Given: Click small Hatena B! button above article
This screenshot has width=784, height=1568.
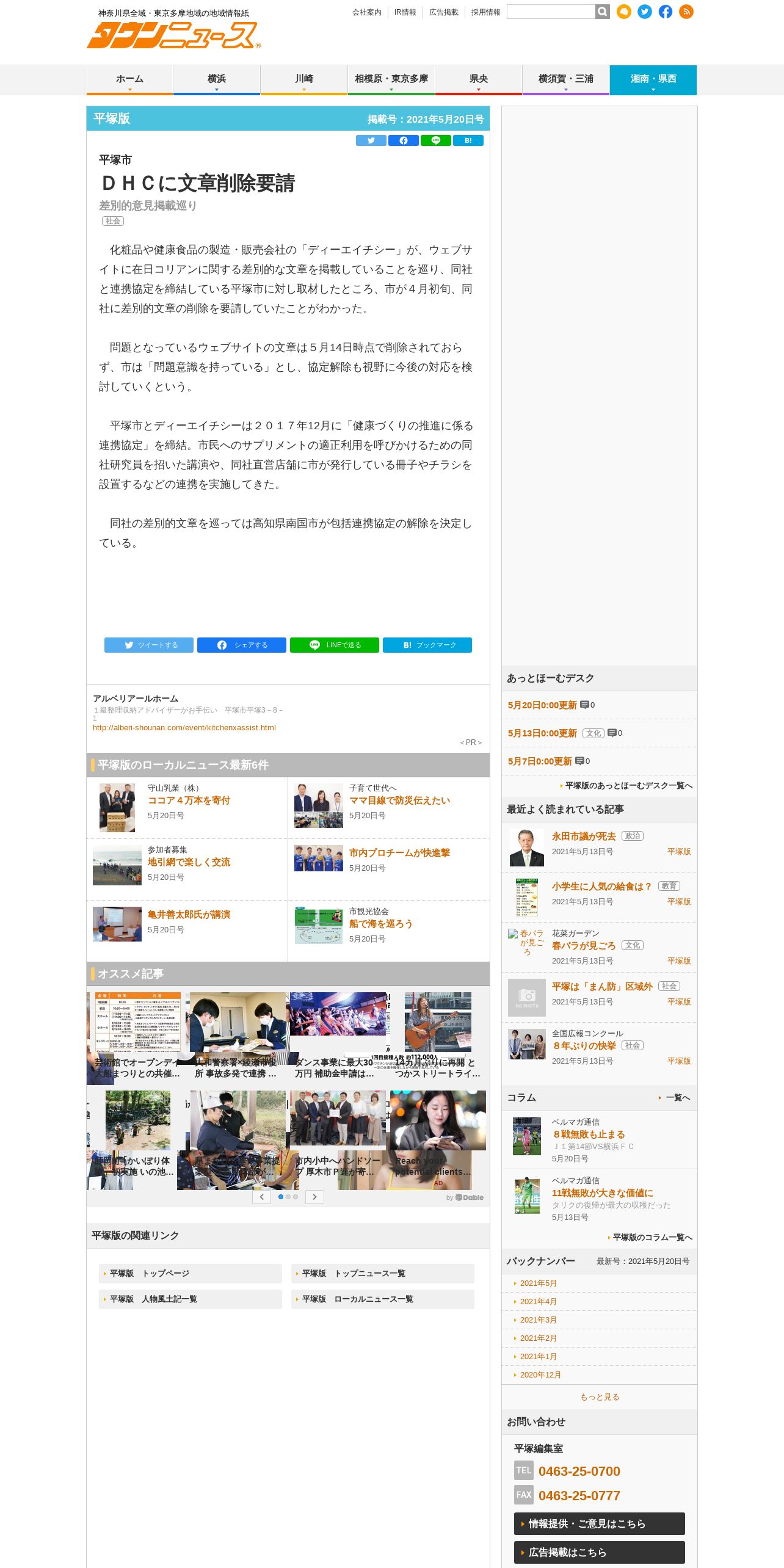Looking at the screenshot, I should click(x=468, y=140).
